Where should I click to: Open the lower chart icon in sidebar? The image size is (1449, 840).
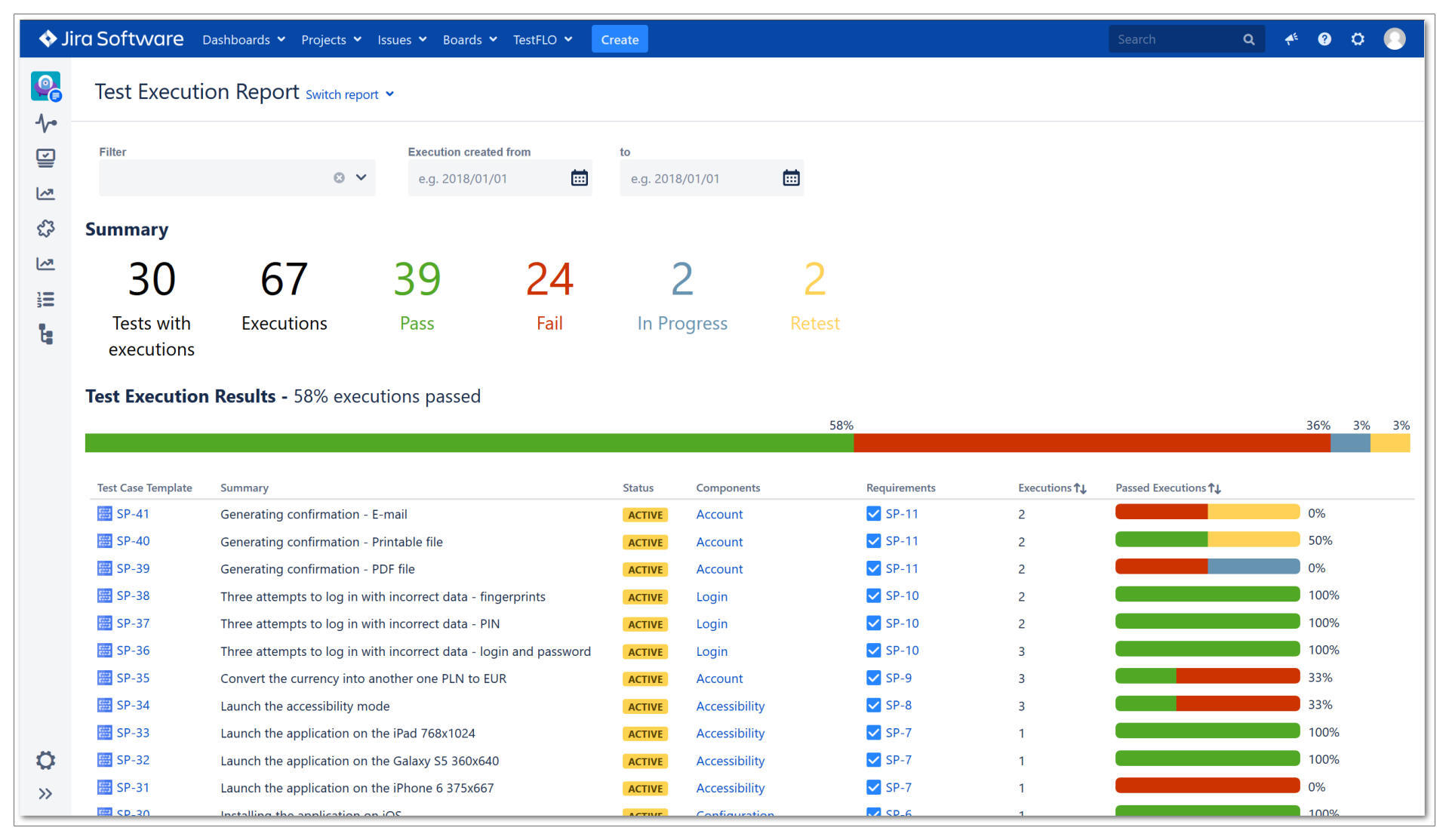point(46,264)
